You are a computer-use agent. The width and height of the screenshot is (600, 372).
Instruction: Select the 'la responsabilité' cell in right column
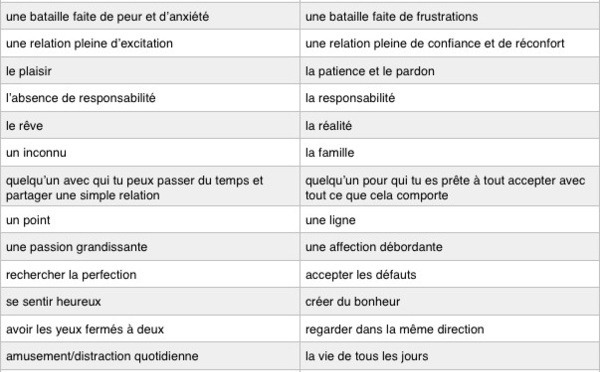click(450, 98)
